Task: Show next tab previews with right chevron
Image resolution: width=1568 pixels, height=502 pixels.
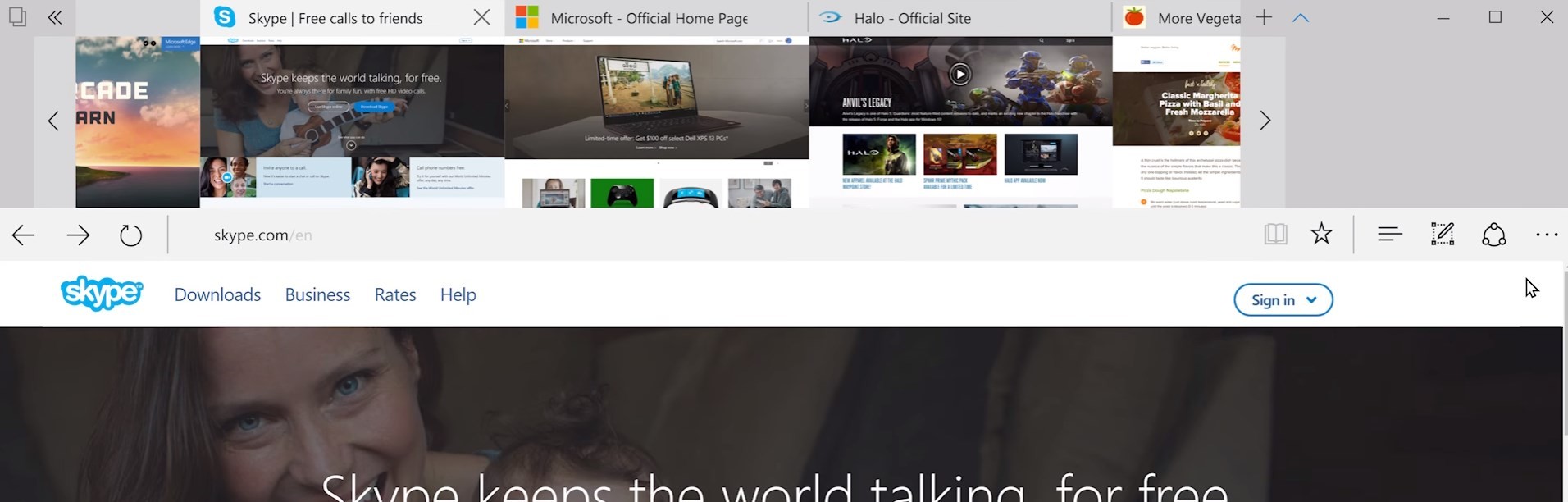Action: [x=1265, y=121]
